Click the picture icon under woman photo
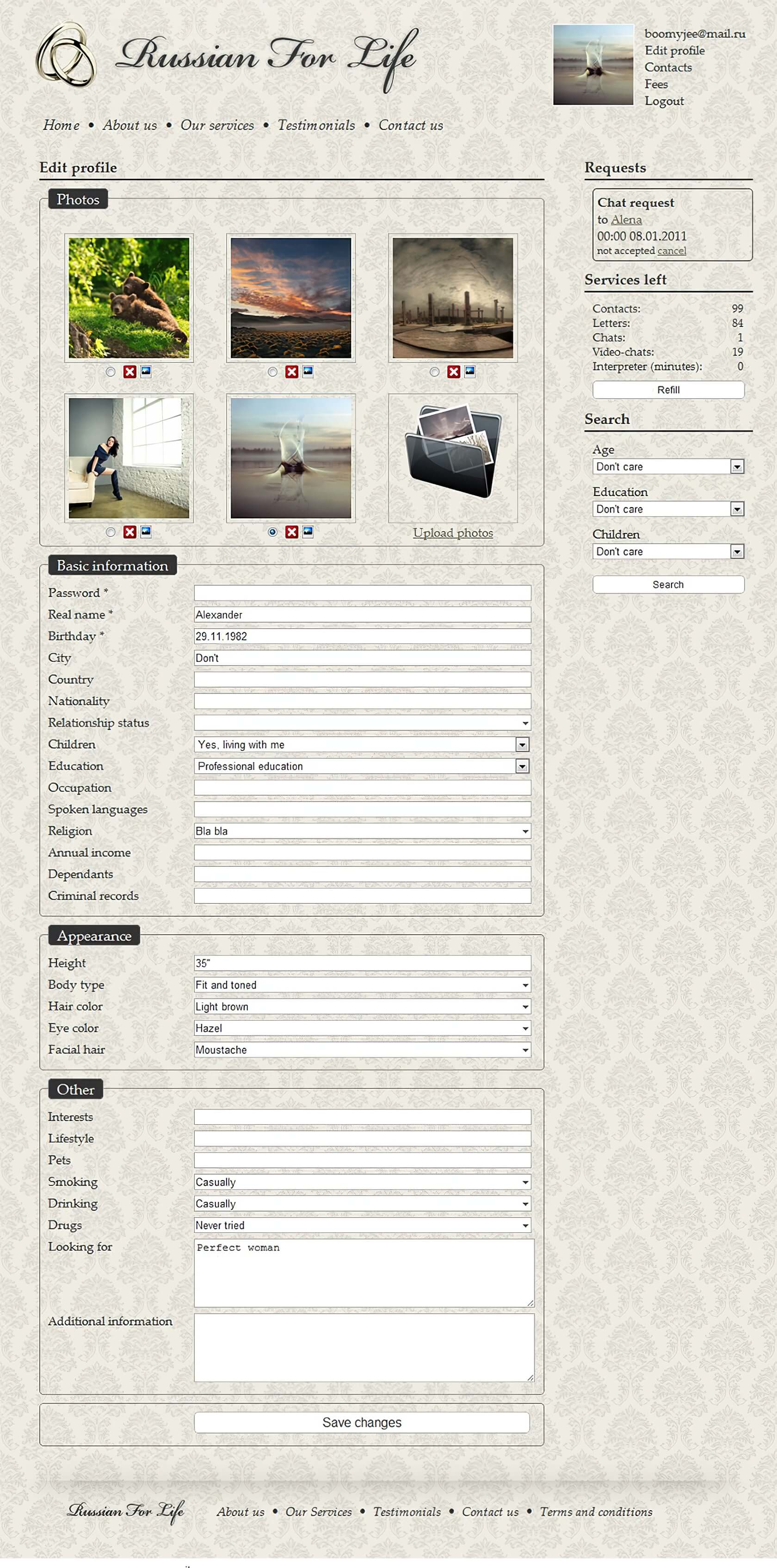 pyautogui.click(x=146, y=532)
